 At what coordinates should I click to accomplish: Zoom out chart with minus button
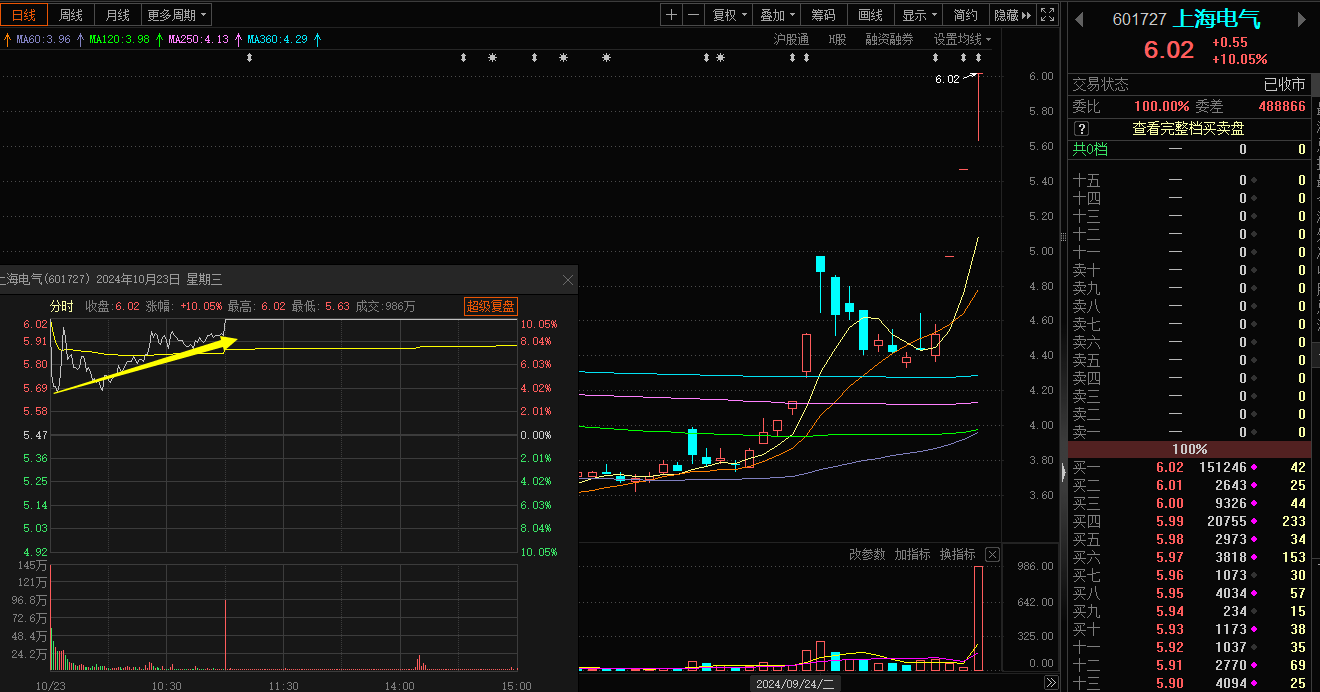pyautogui.click(x=693, y=15)
